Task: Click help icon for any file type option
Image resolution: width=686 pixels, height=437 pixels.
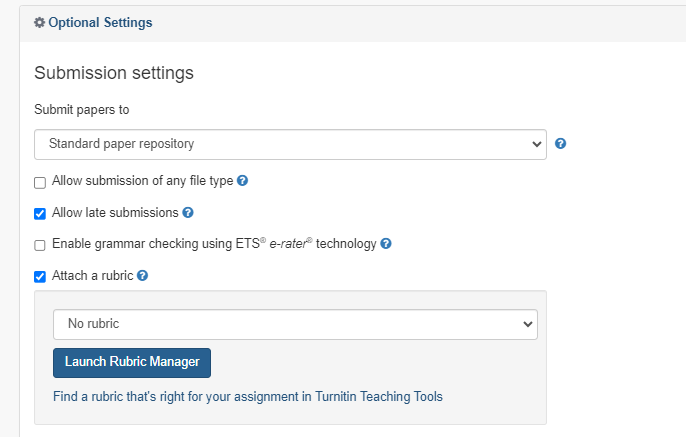Action: (x=243, y=182)
